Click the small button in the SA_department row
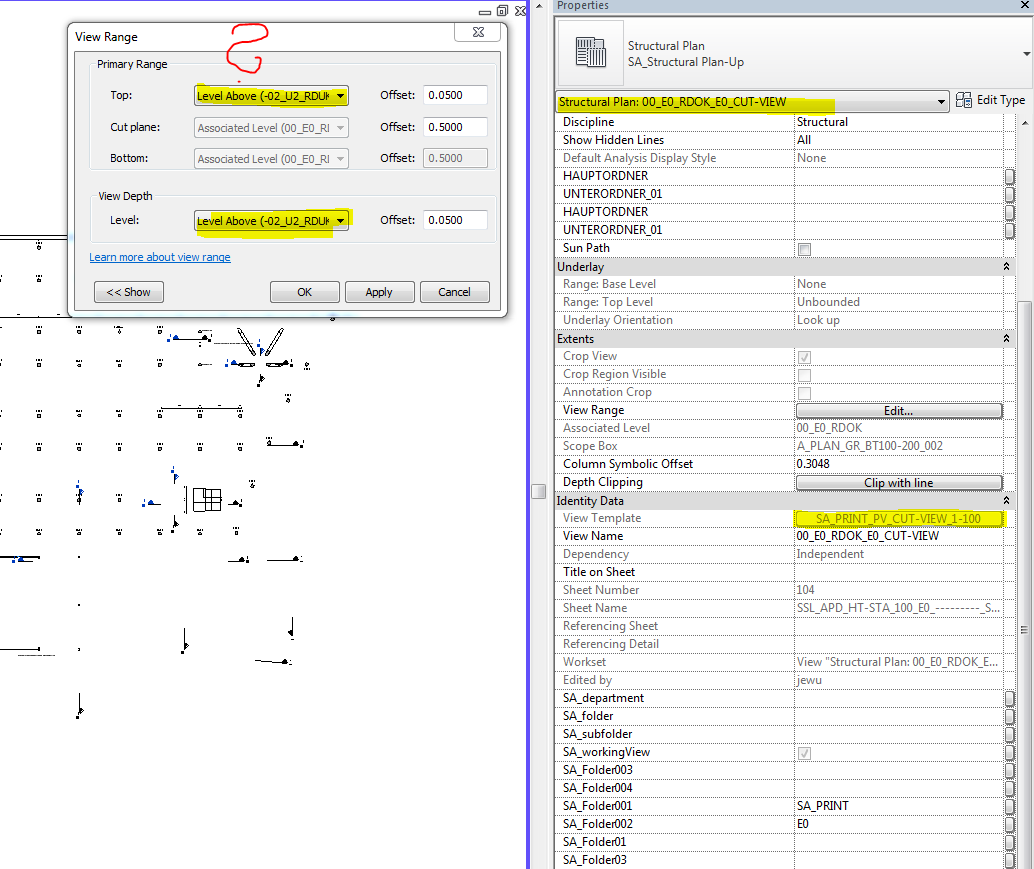This screenshot has width=1034, height=869. point(1009,698)
